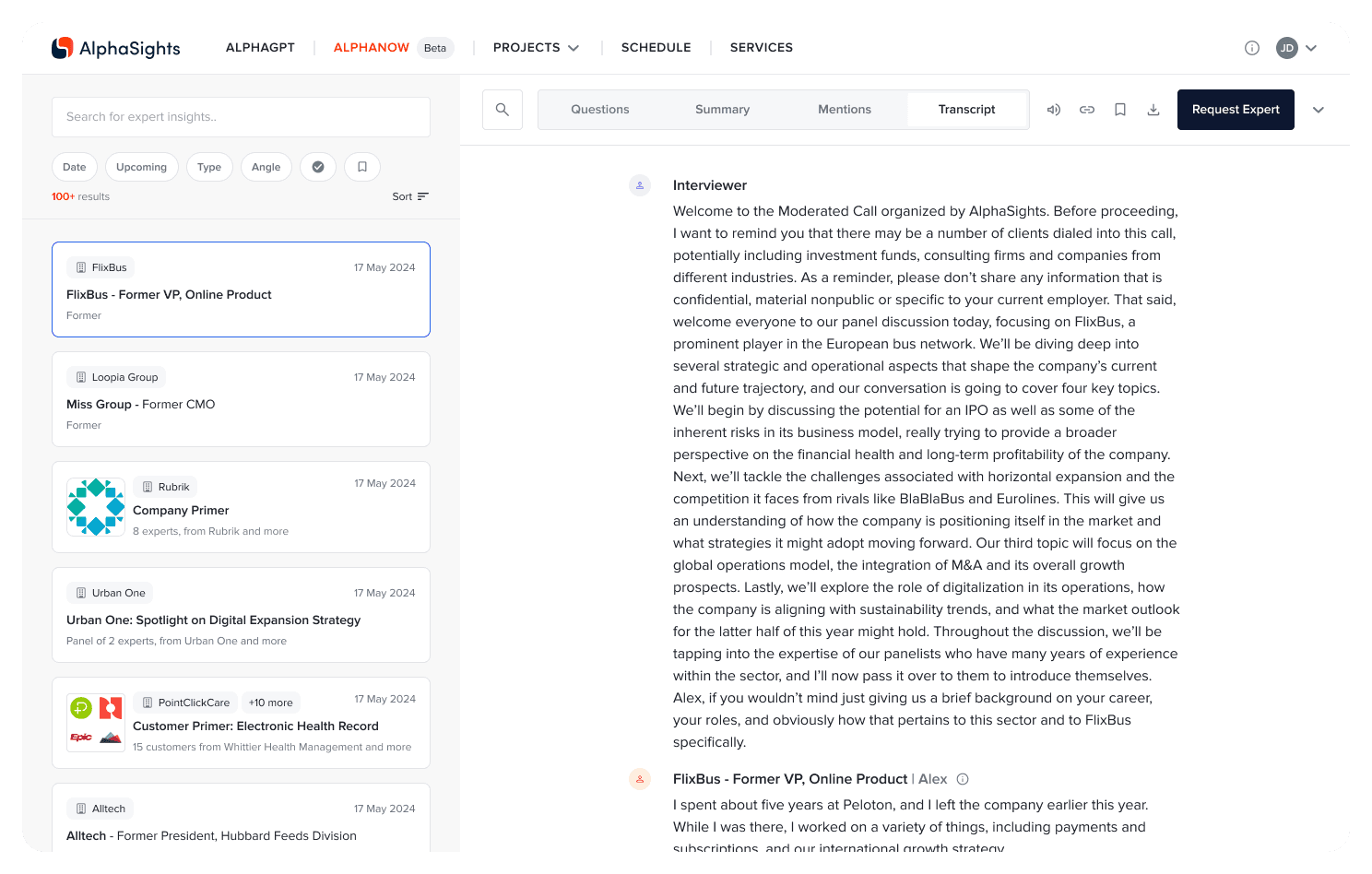Open the ALPHAGPT menu item
This screenshot has height=874, width=1372.
click(x=260, y=48)
